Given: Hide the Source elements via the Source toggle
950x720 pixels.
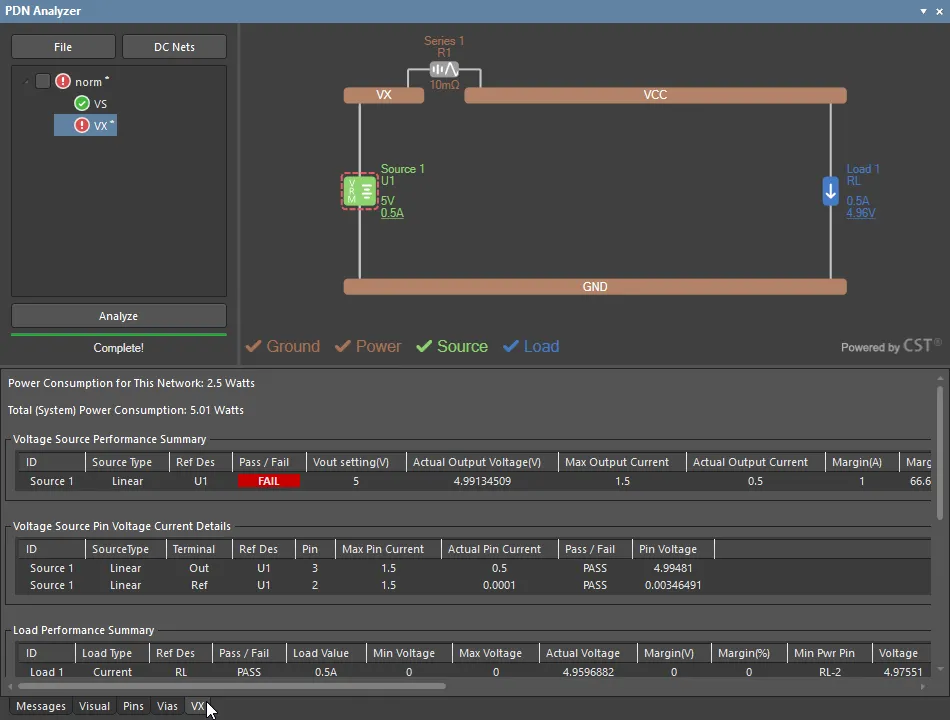Looking at the screenshot, I should tap(451, 347).
